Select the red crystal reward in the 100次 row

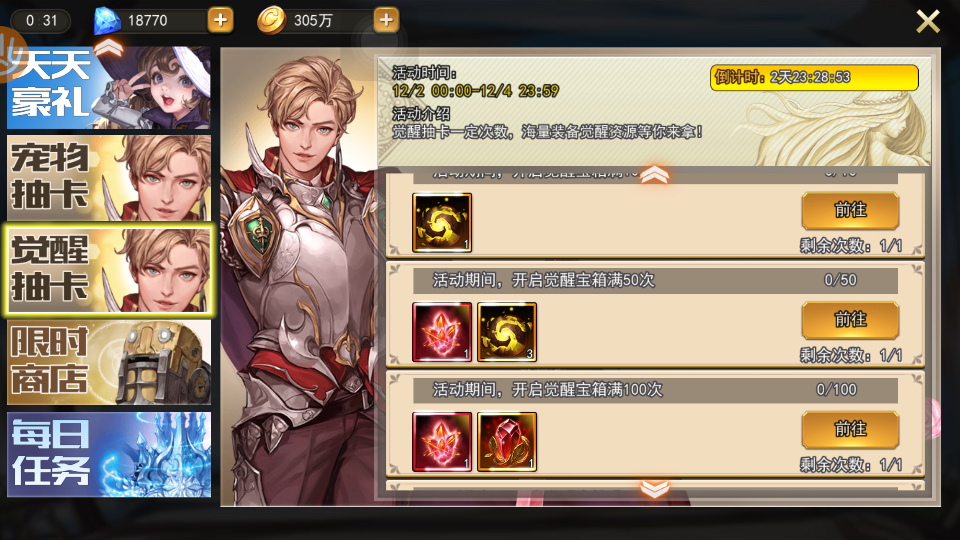click(442, 441)
